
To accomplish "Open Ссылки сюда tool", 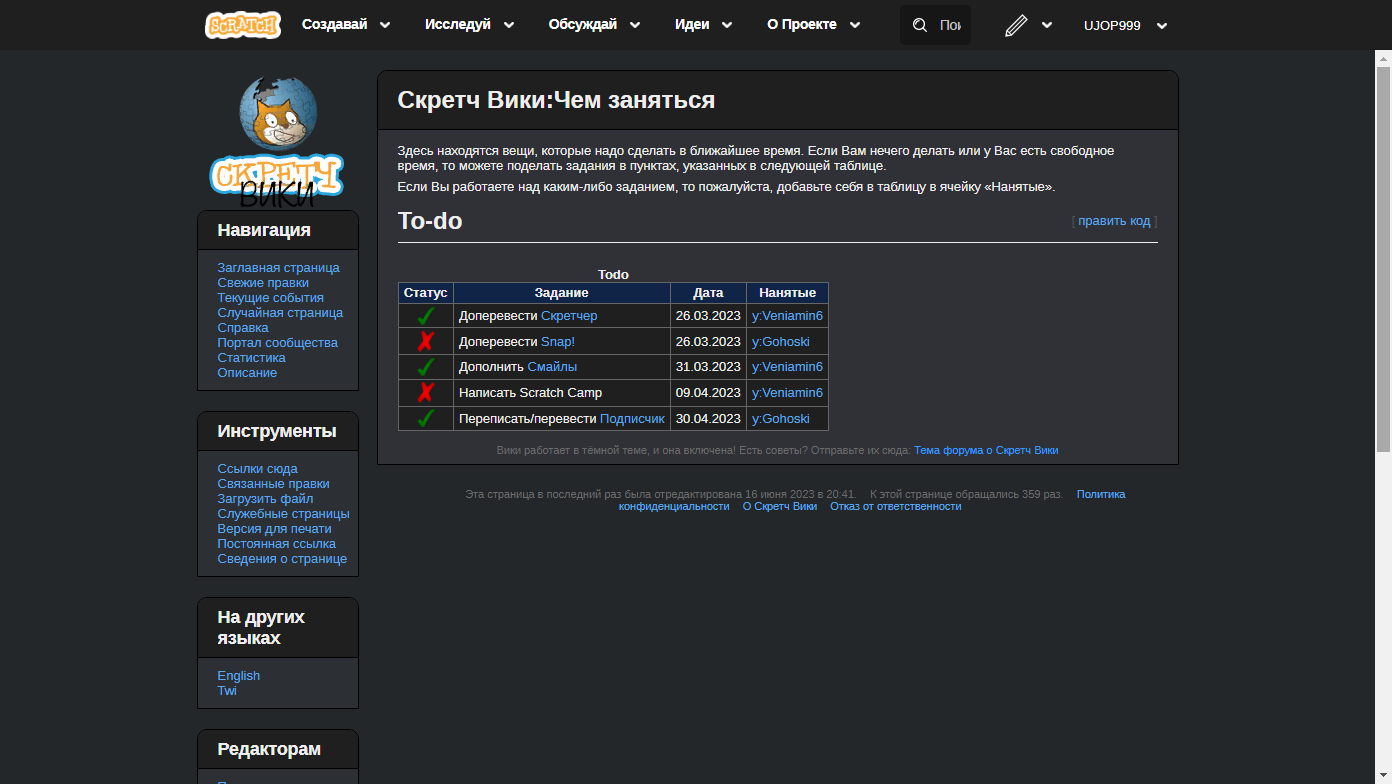I will (257, 469).
